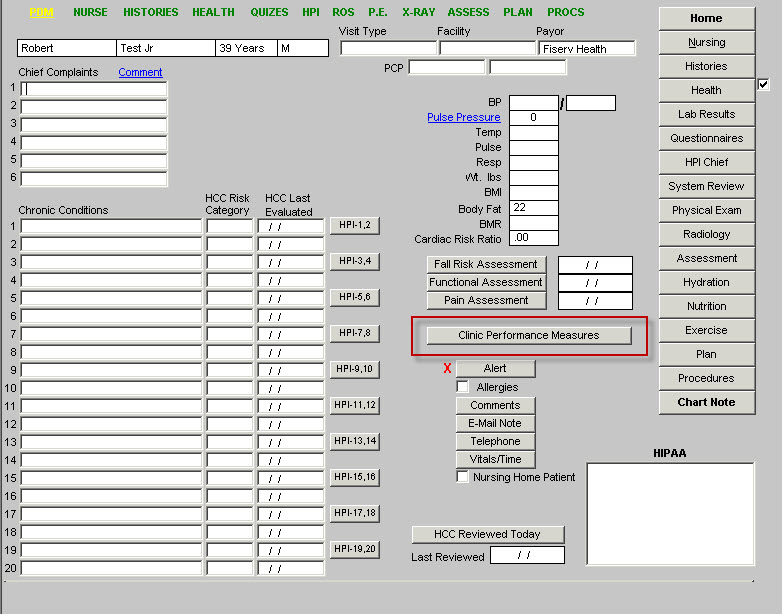Viewport: 782px width, 614px height.
Task: Open Nutrition template
Action: click(706, 306)
